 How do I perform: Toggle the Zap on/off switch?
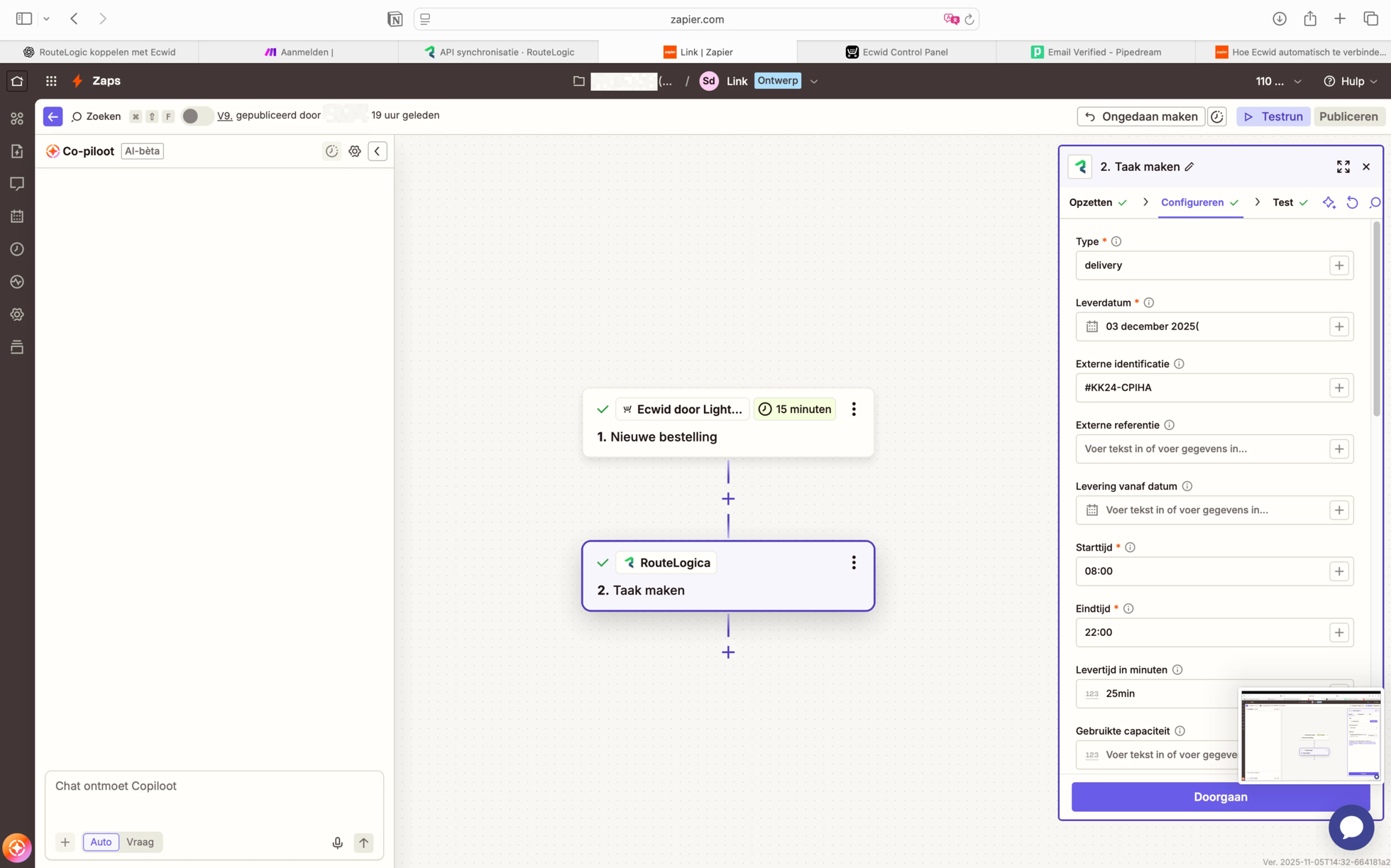click(195, 116)
